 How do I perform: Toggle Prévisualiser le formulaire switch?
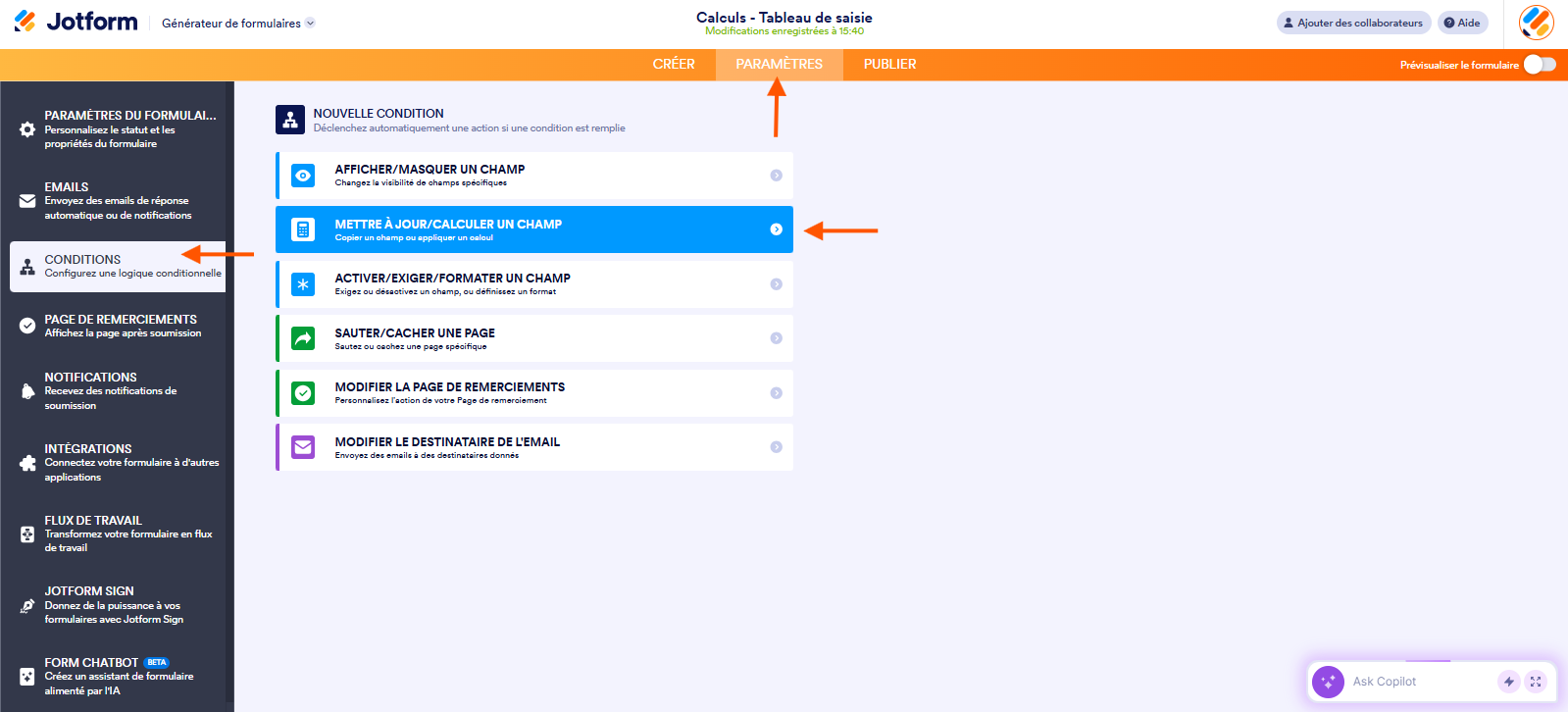tap(1540, 65)
